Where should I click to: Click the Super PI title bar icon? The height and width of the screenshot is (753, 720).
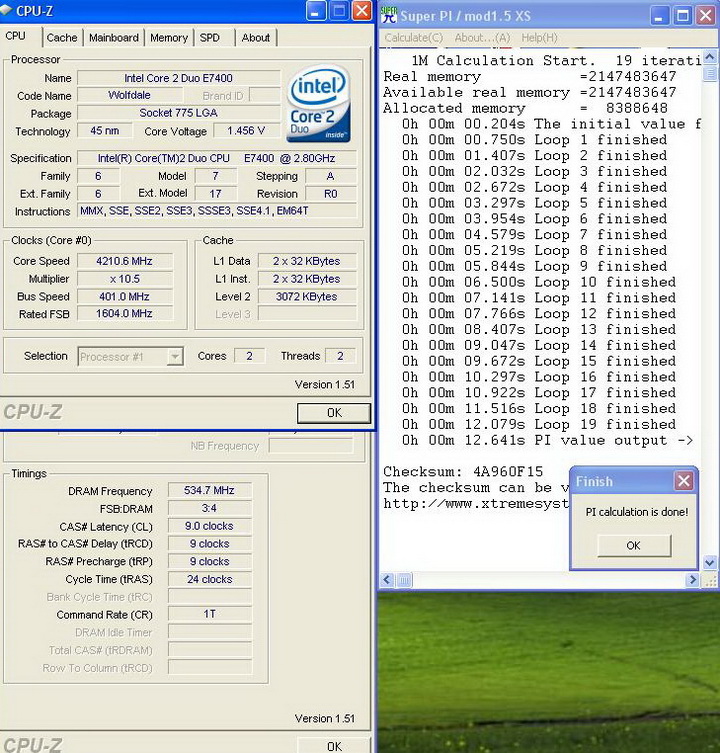pyautogui.click(x=389, y=15)
